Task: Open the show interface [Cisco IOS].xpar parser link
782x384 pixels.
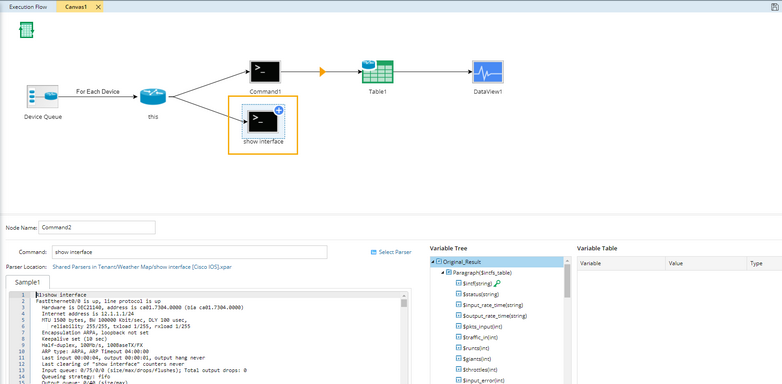Action: click(x=142, y=267)
